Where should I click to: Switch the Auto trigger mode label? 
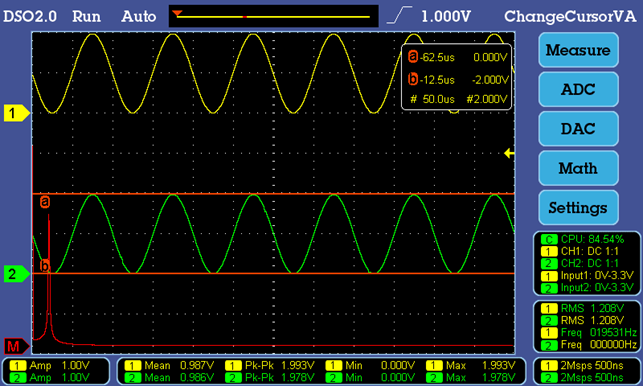[x=139, y=16]
